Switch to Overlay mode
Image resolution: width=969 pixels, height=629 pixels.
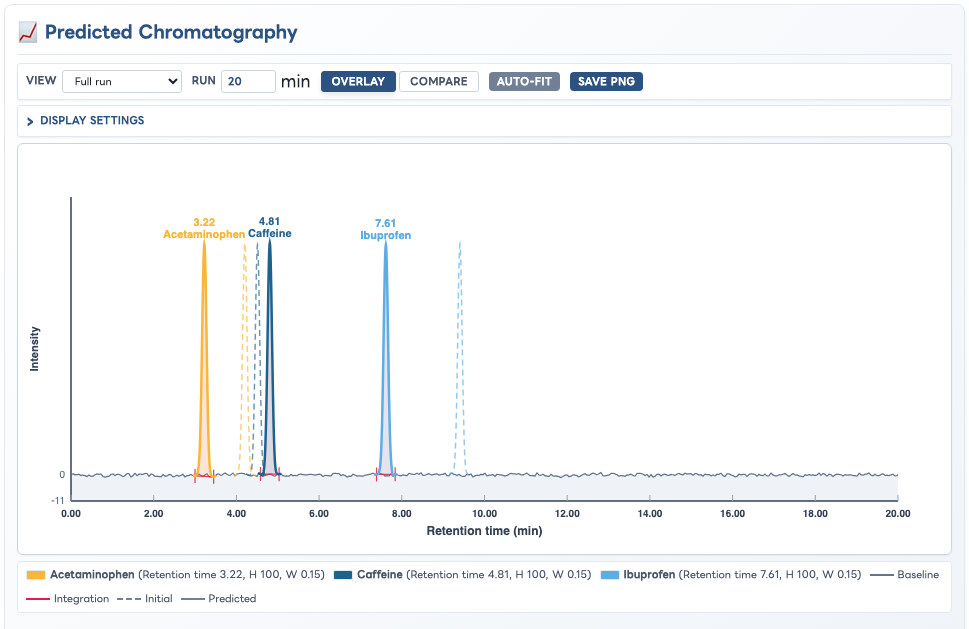pyautogui.click(x=358, y=82)
